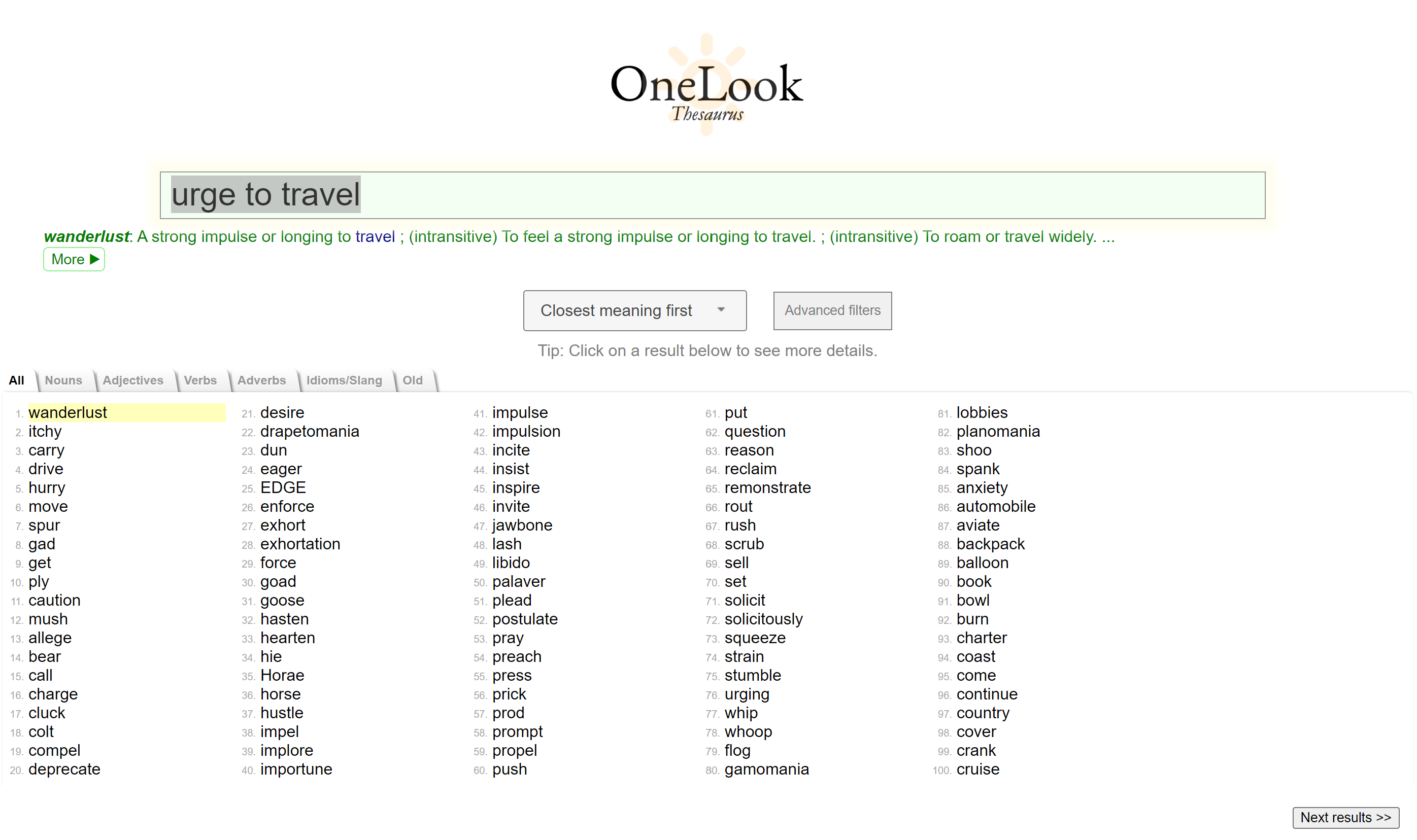Toggle the wanderlust highlighted result
Screen dimensions: 1417x840
pyautogui.click(x=67, y=411)
